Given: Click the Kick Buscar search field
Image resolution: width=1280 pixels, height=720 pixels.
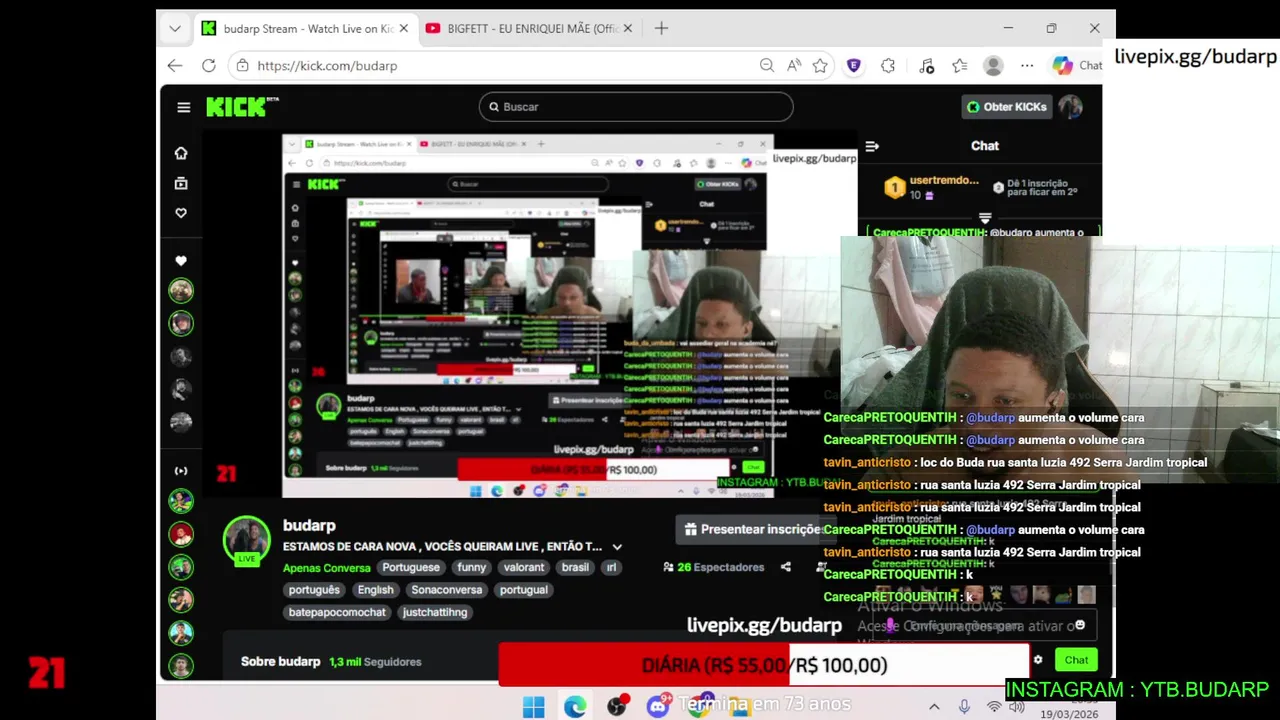Looking at the screenshot, I should (636, 107).
